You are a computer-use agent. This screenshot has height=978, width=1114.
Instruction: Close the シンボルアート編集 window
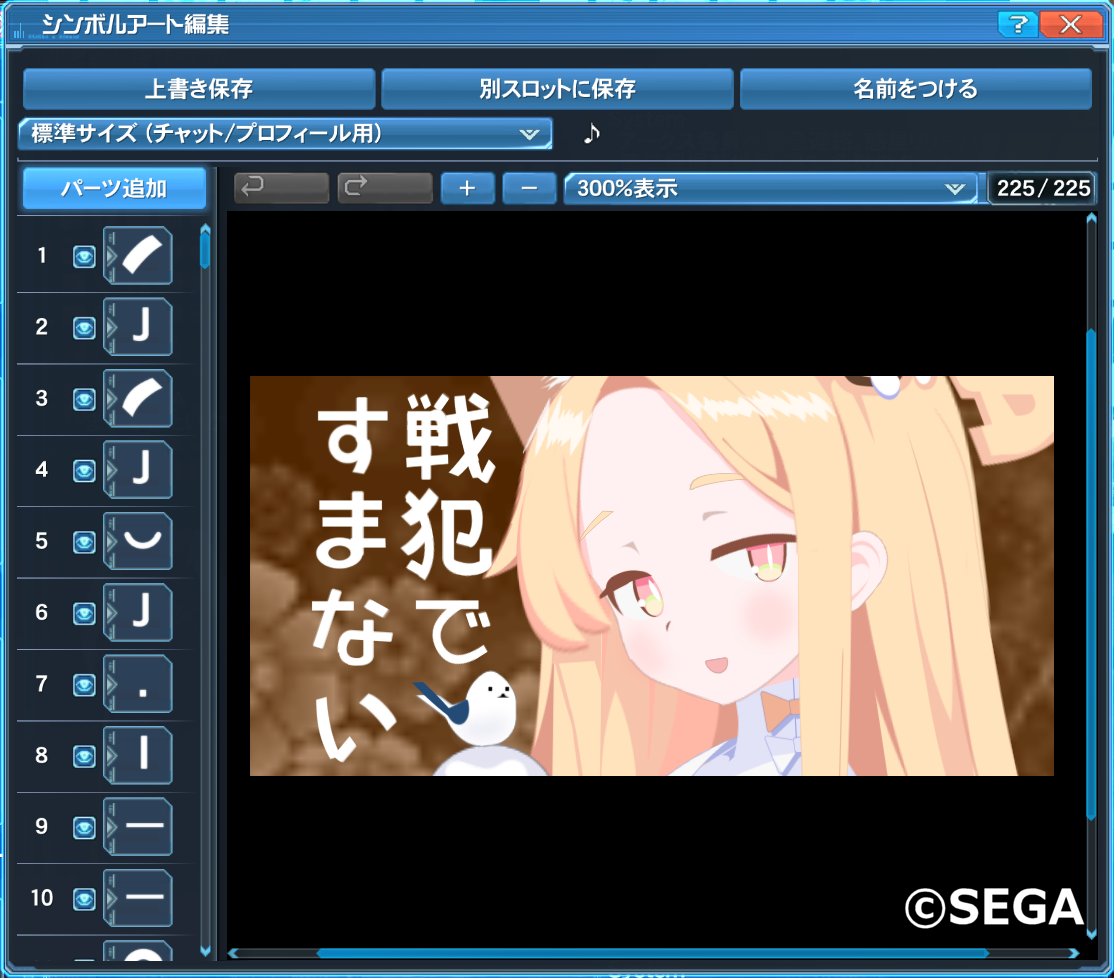1071,24
